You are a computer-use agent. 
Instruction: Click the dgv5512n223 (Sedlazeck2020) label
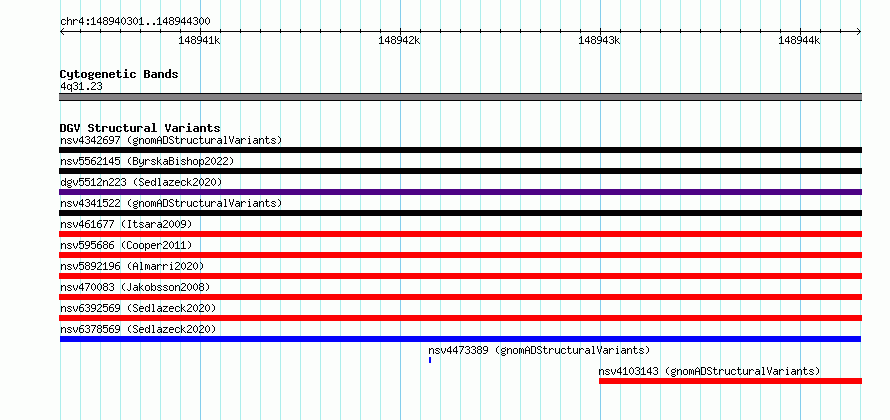point(141,182)
